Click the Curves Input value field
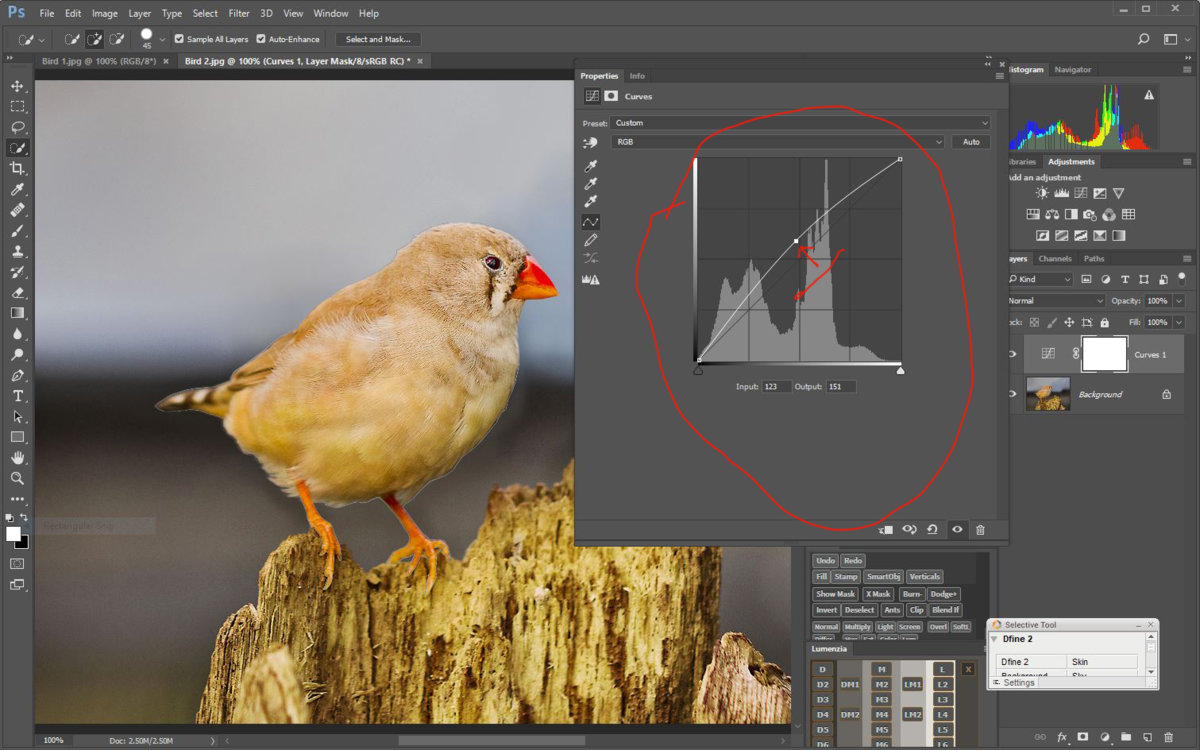The width and height of the screenshot is (1200, 750). pos(776,386)
